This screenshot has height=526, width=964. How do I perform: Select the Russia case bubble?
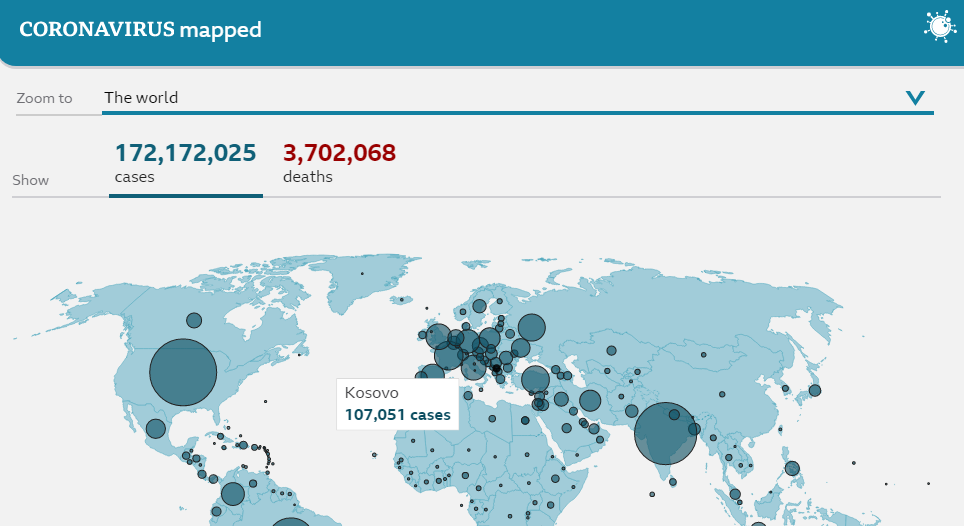(x=532, y=328)
